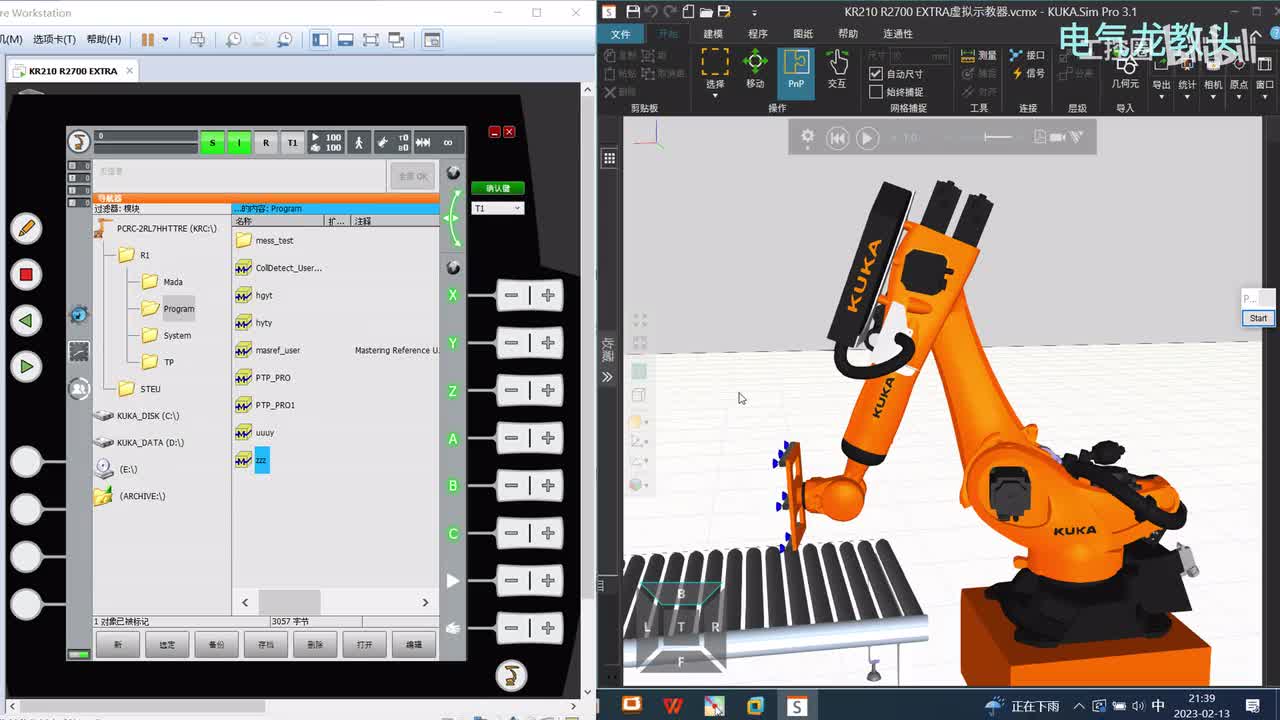Select the 移动 (Move) tool in KUKA.Sim
Screen dimensions: 1280x720
[755, 69]
